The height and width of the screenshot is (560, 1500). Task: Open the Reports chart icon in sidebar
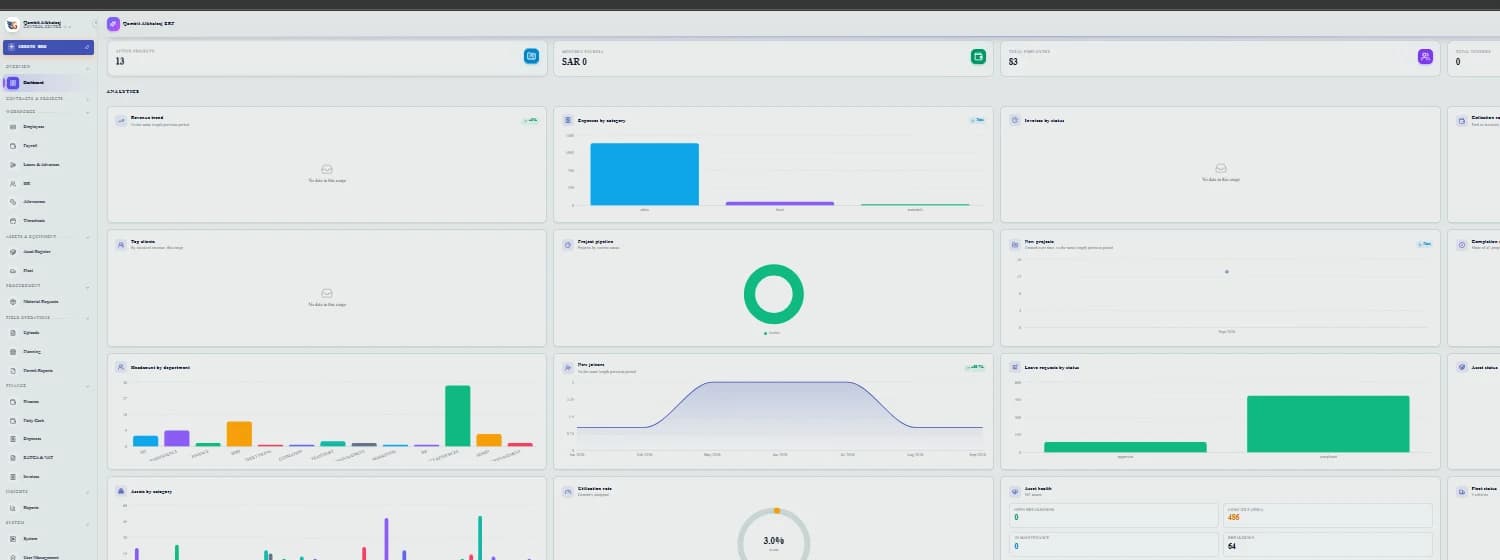point(13,508)
